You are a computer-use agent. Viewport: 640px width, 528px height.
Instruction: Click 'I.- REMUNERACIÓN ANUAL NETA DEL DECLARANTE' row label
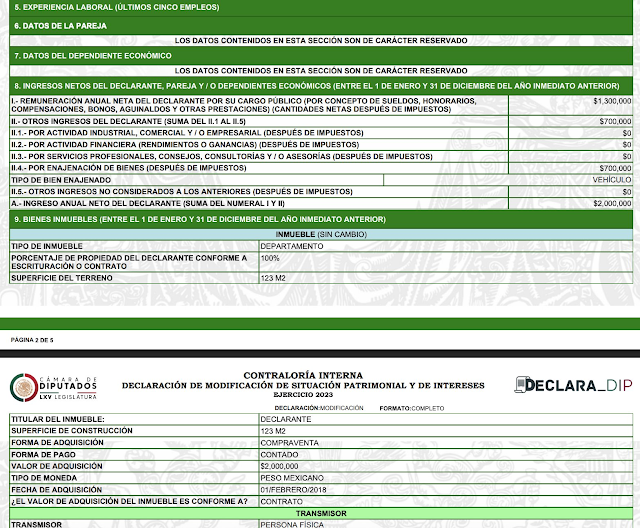244,105
